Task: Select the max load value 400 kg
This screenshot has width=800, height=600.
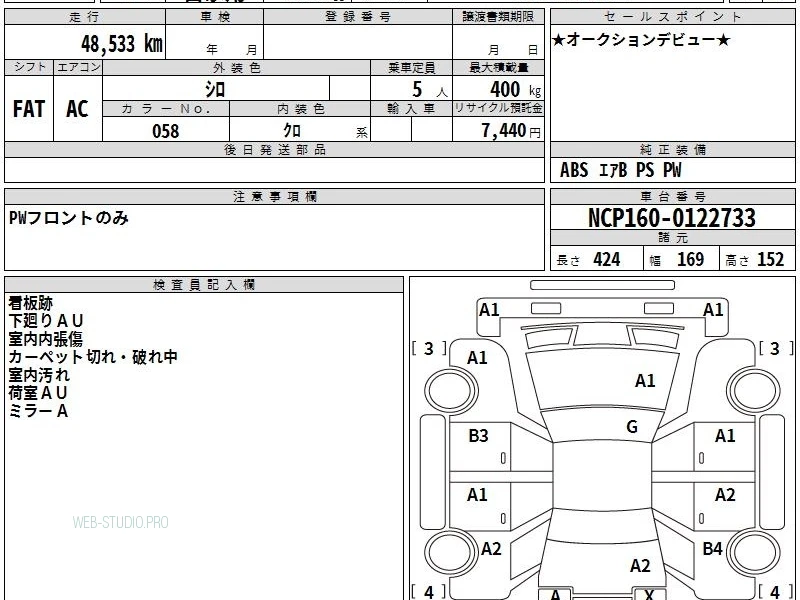Action: [x=515, y=90]
